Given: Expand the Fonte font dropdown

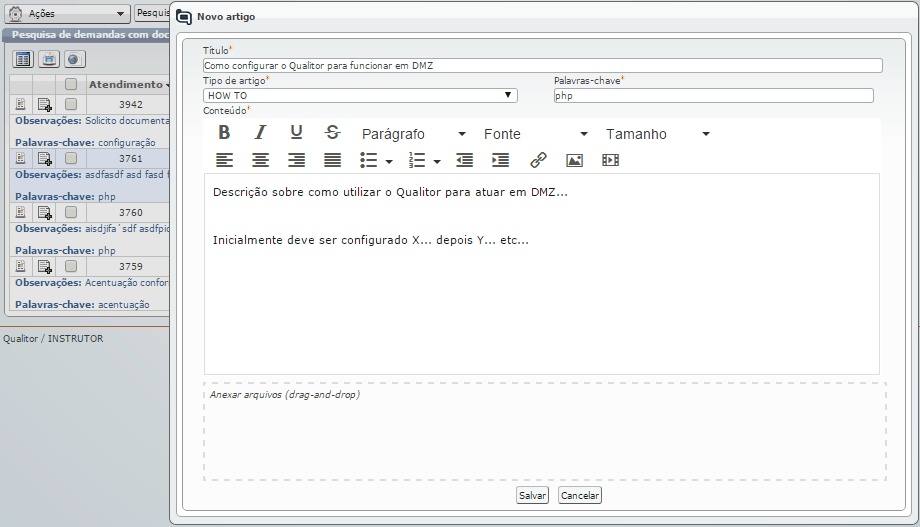Looking at the screenshot, I should 535,134.
